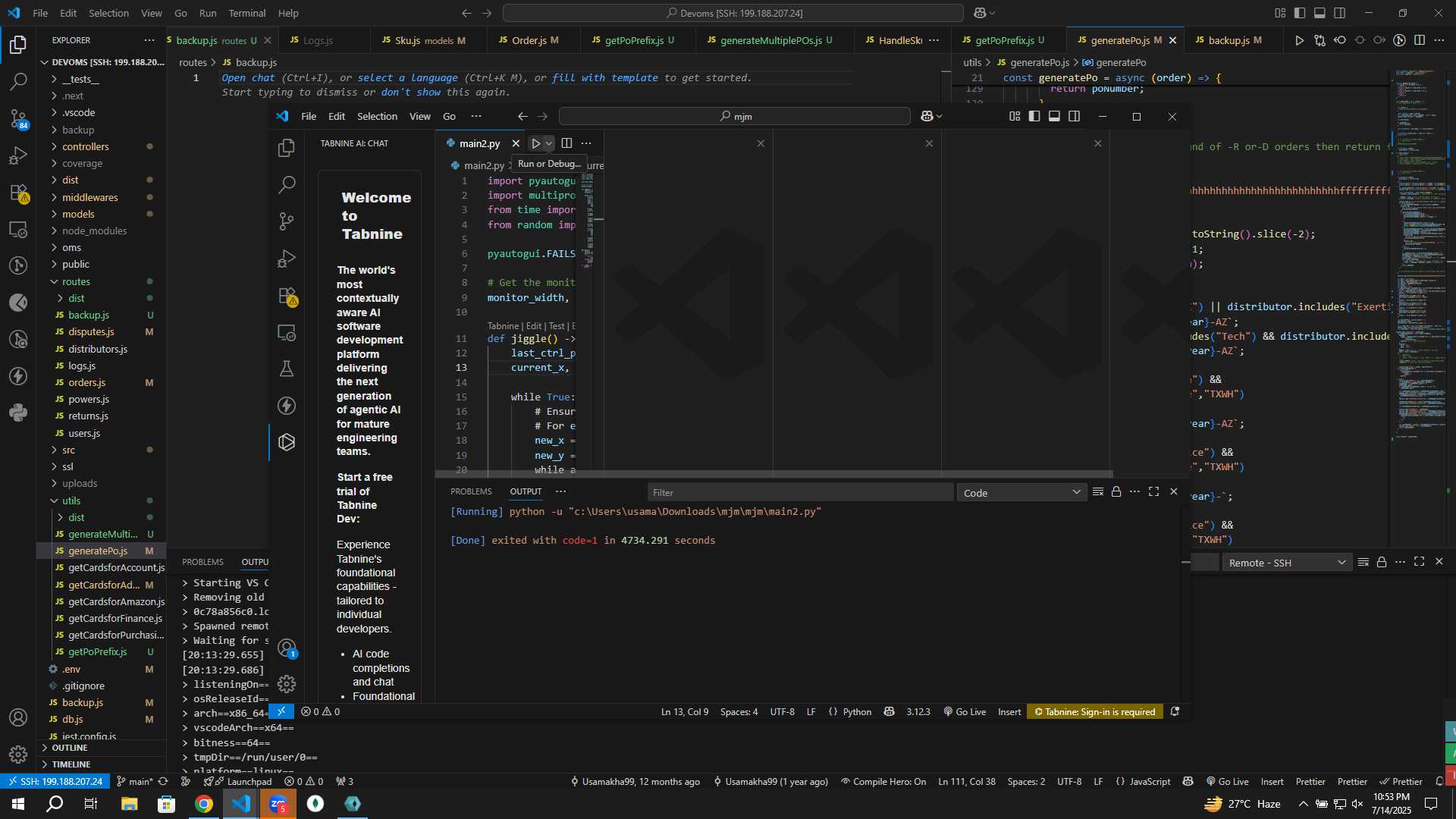Open notifications bell in mjm status bar
Viewport: 1456px width, 819px height.
[x=1175, y=711]
